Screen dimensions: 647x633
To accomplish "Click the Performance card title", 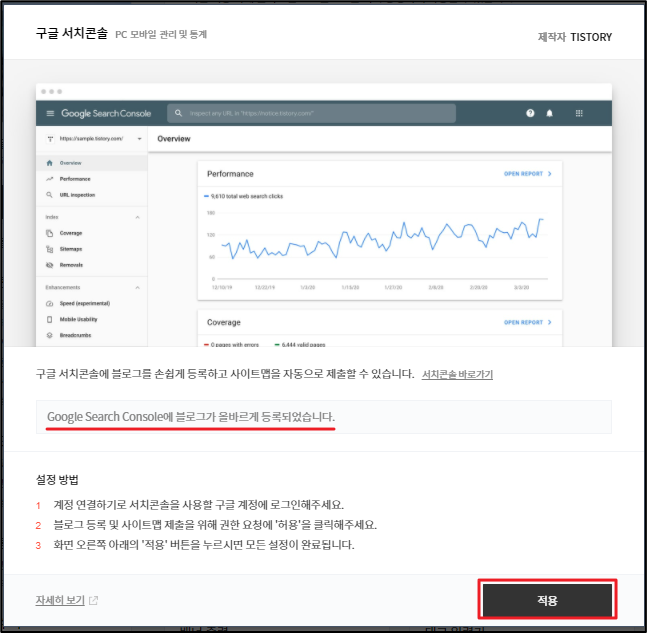I will tap(230, 174).
